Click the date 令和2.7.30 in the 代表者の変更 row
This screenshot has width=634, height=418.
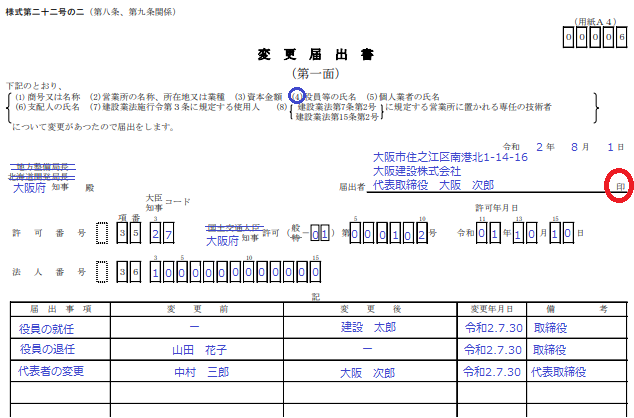click(492, 372)
